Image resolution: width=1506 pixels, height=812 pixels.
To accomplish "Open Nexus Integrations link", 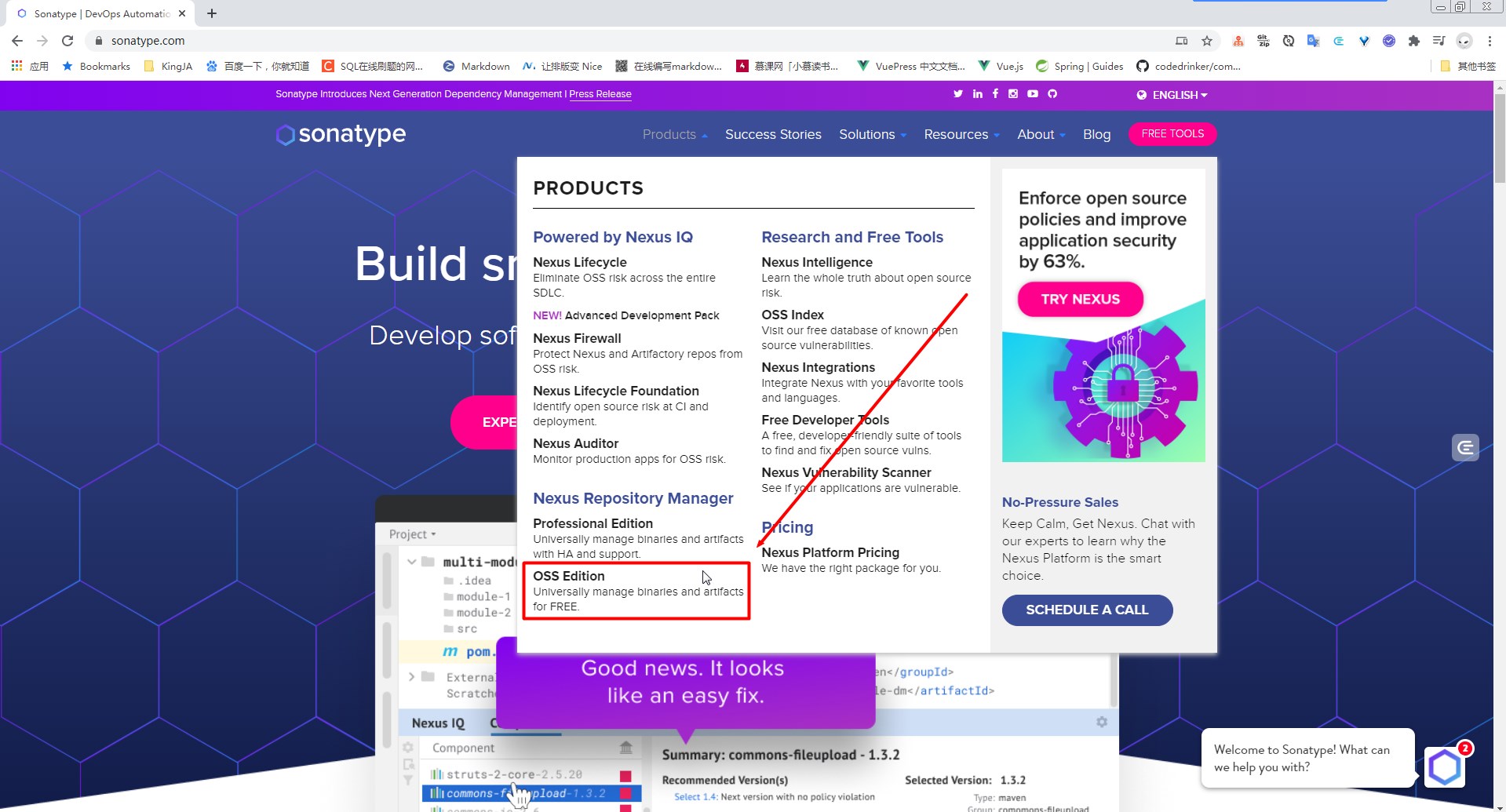I will [x=818, y=367].
